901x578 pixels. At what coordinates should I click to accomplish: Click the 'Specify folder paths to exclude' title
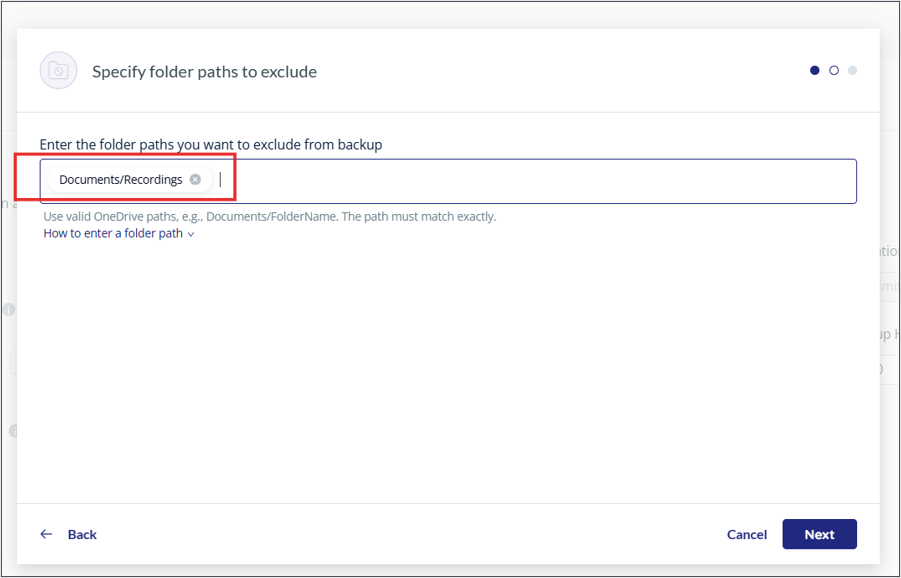pos(205,72)
